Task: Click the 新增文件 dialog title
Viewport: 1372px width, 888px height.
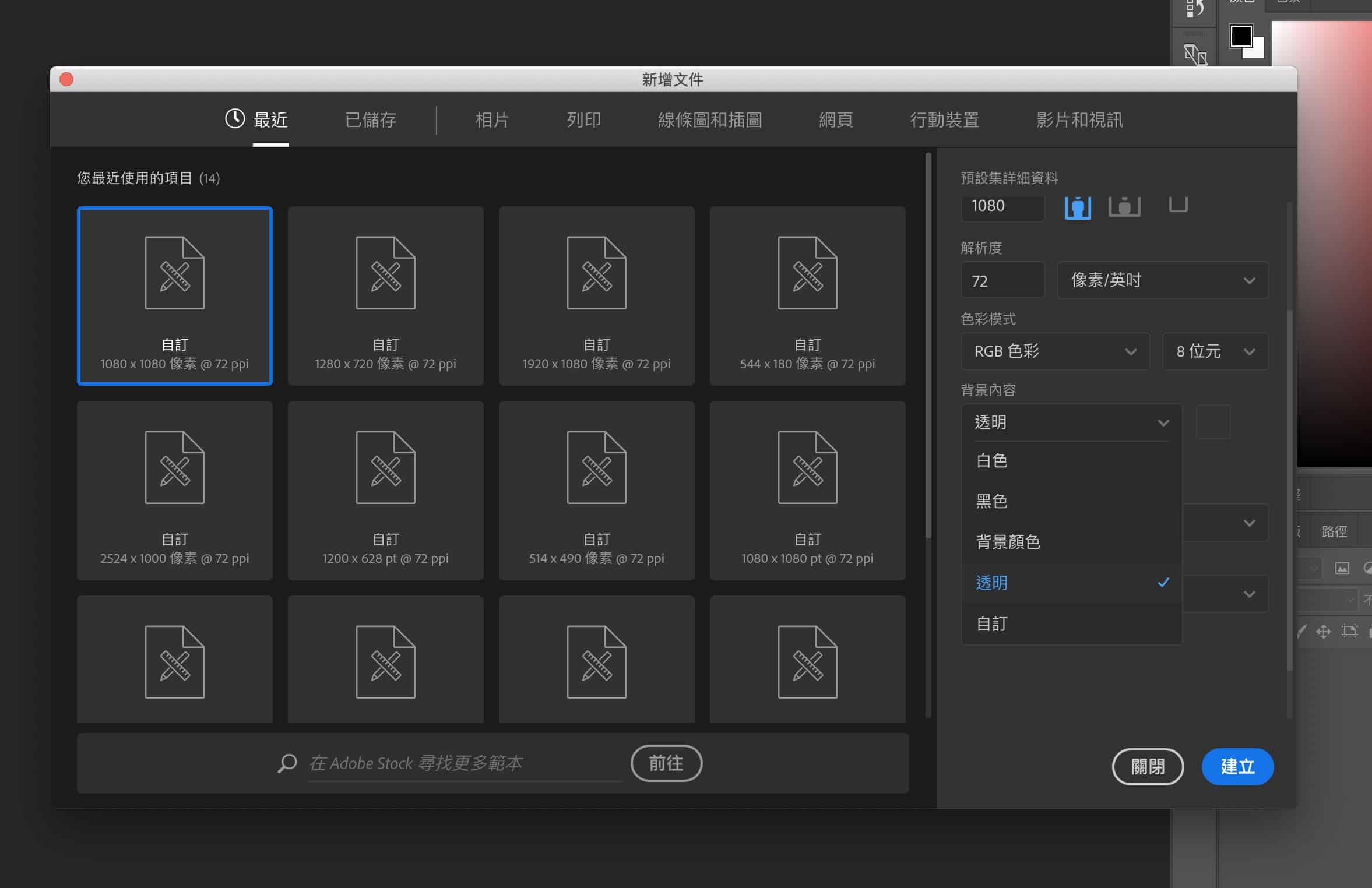Action: (673, 79)
